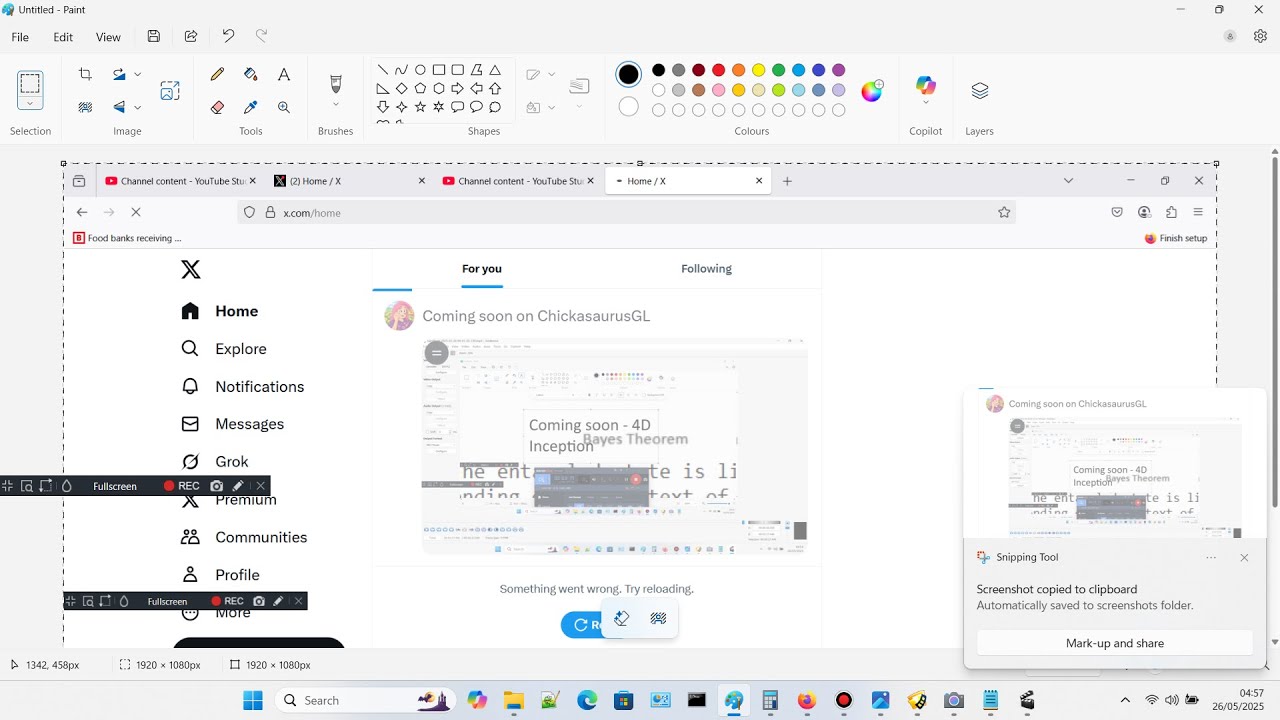Open the View menu

(x=108, y=37)
